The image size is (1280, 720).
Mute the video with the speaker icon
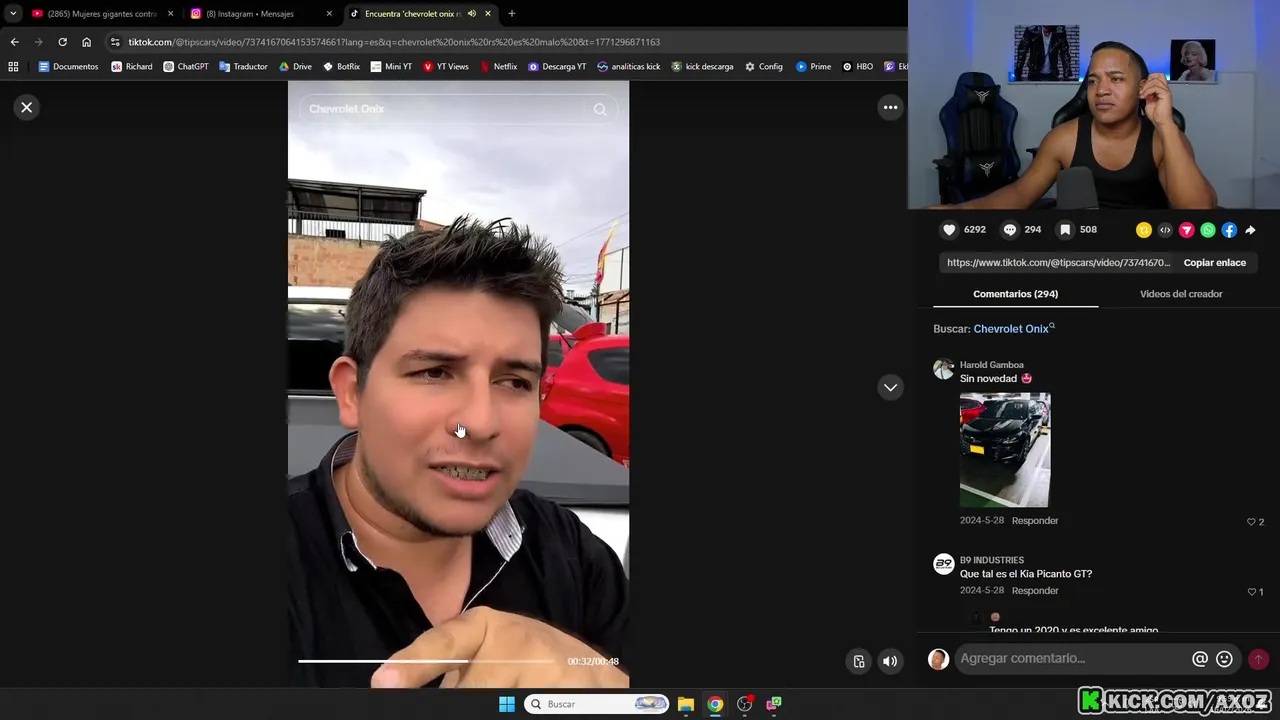(x=890, y=661)
